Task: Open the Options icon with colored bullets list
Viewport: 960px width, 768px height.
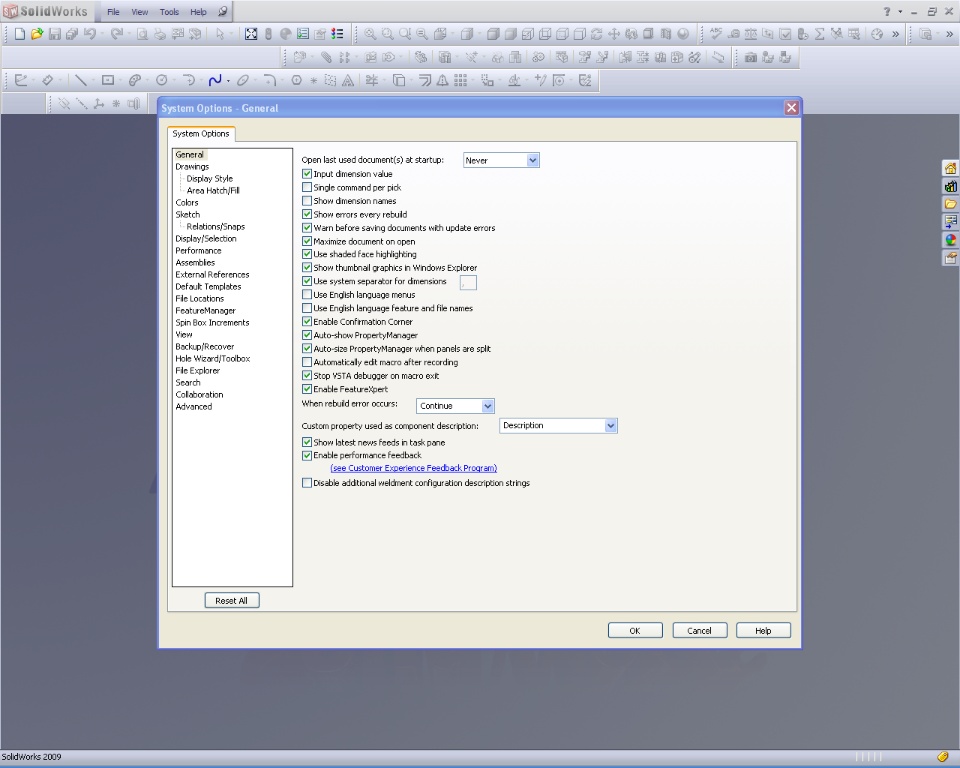Action: tap(337, 34)
